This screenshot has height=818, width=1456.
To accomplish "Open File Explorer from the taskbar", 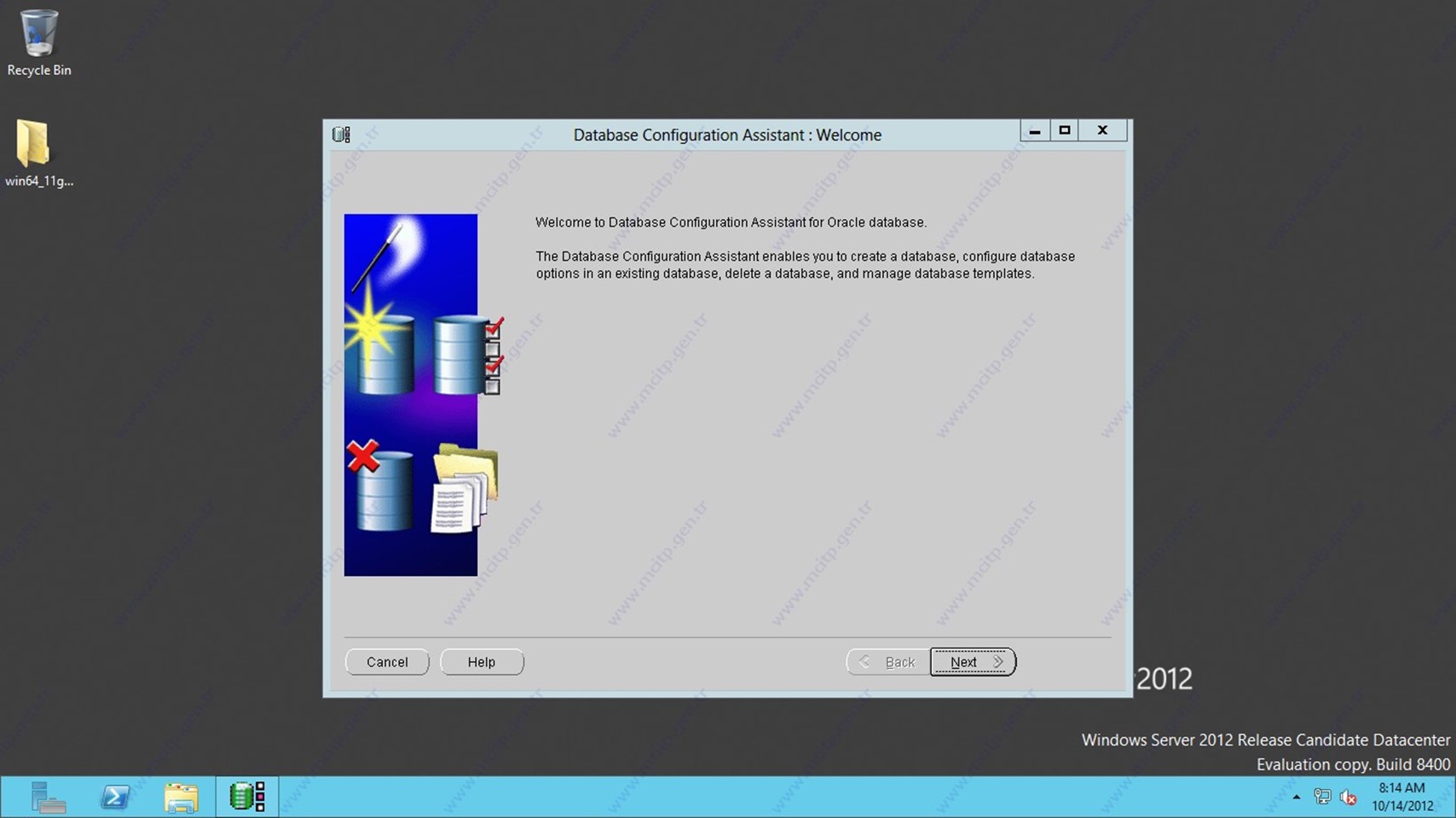I will [181, 798].
